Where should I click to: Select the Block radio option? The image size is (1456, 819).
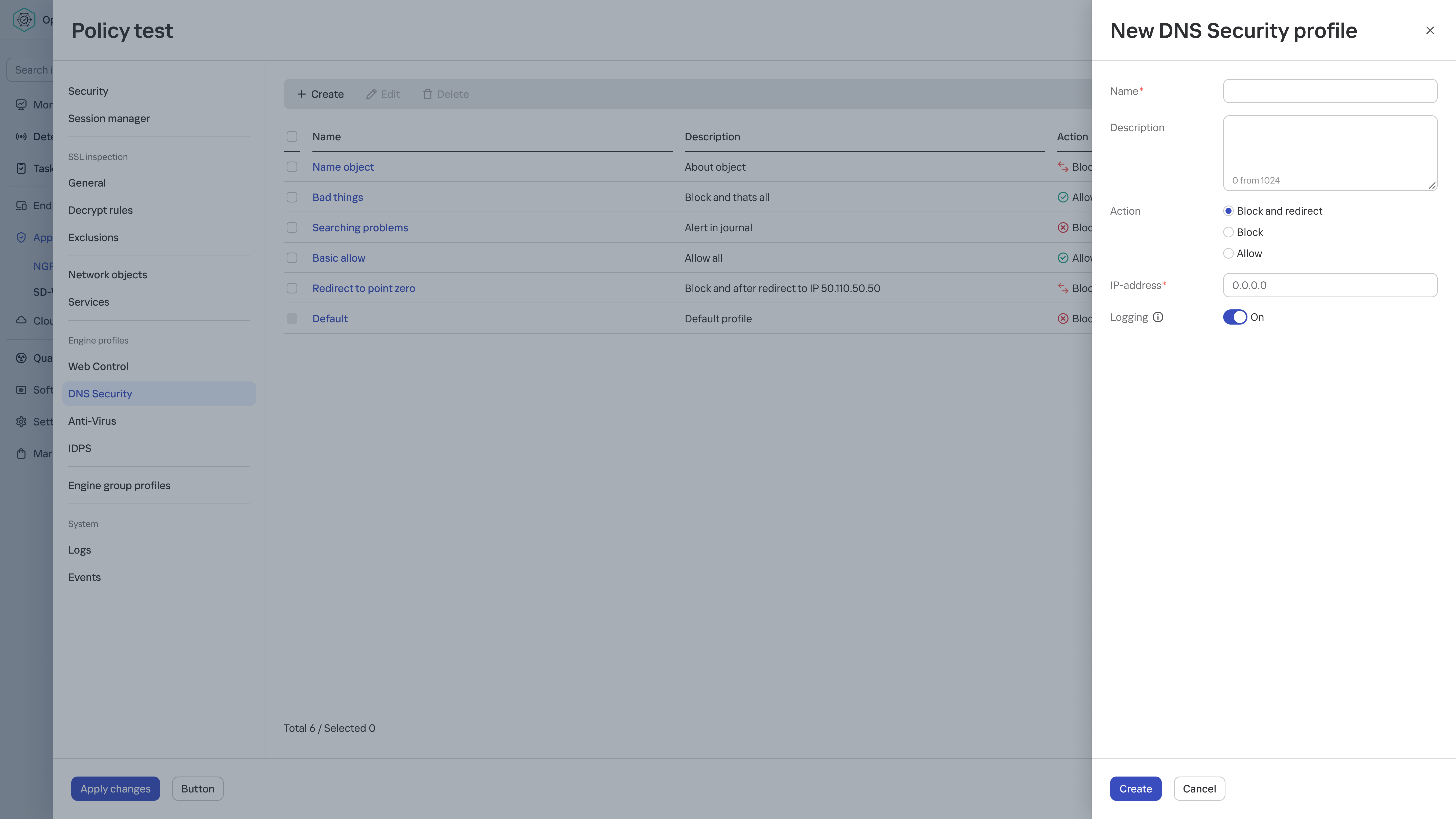point(1228,232)
